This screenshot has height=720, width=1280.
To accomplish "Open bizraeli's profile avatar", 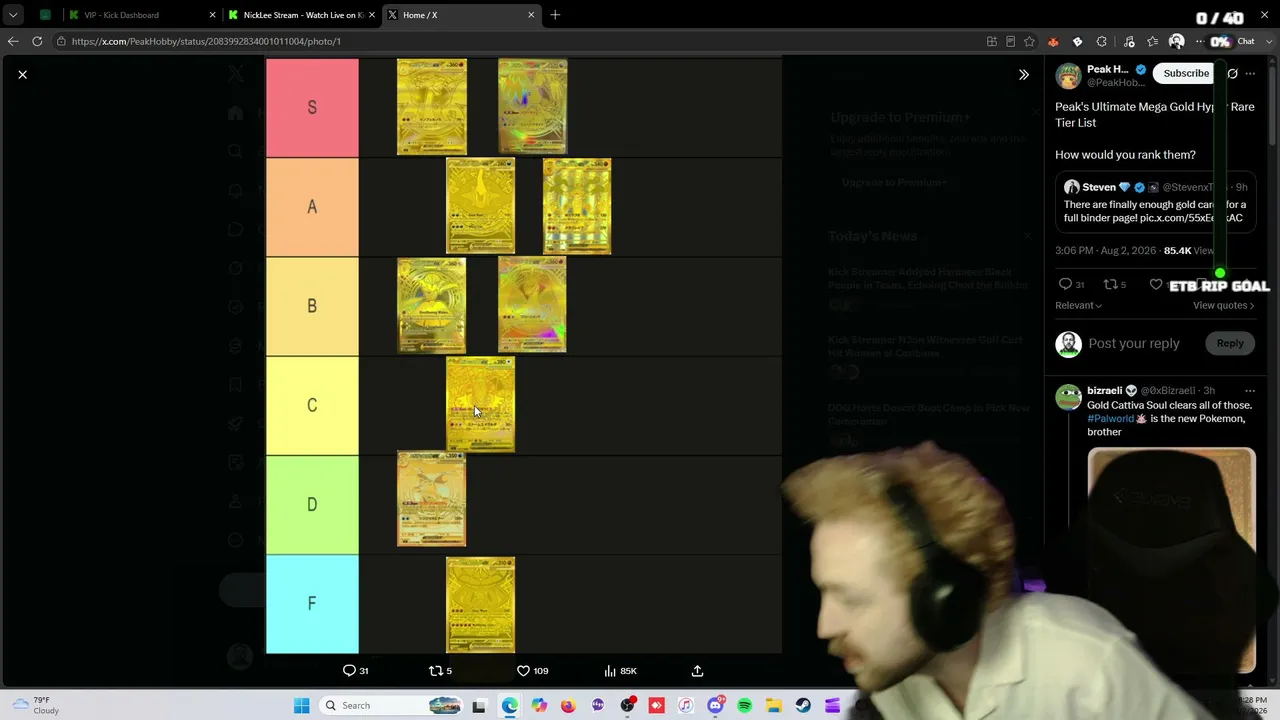I will (x=1068, y=397).
